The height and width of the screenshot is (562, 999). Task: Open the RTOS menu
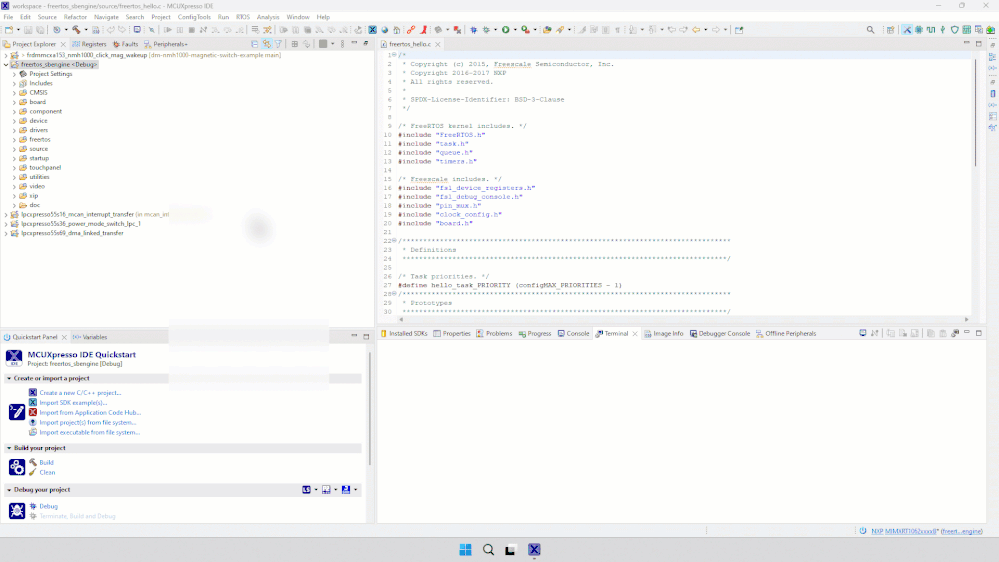[243, 17]
